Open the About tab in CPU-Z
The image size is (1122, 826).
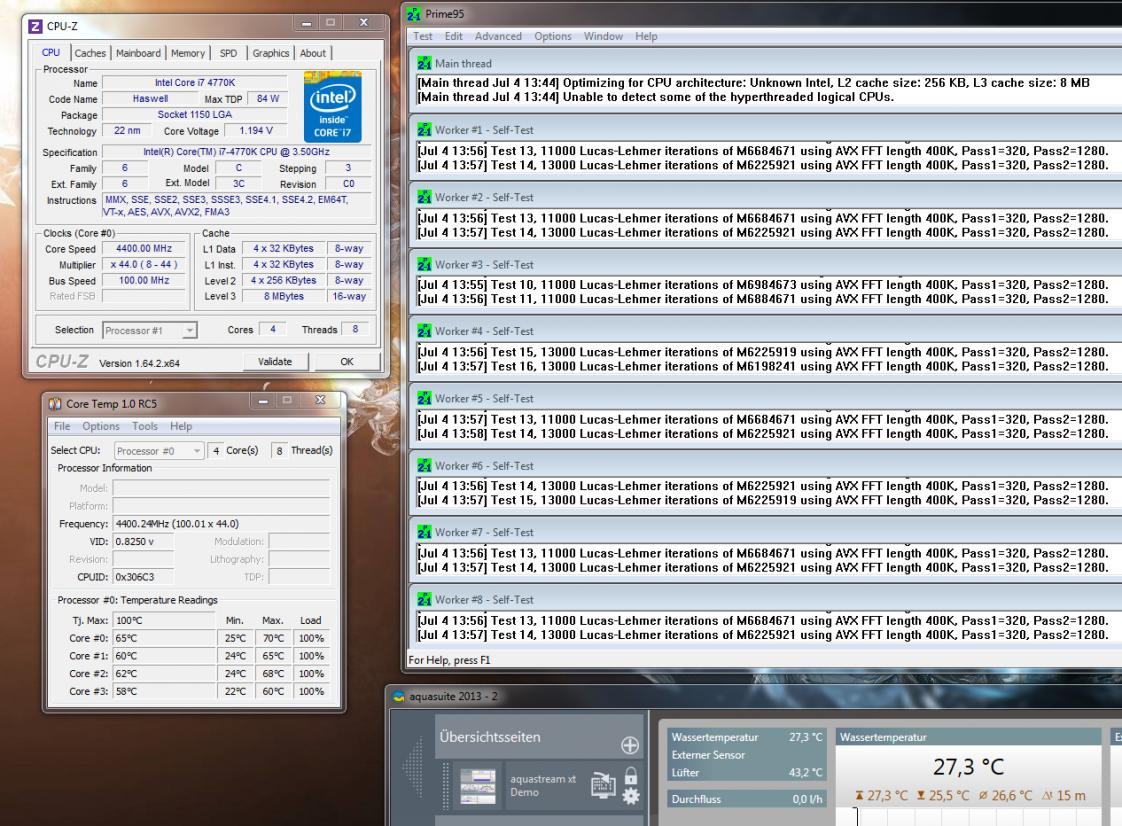pyautogui.click(x=313, y=53)
